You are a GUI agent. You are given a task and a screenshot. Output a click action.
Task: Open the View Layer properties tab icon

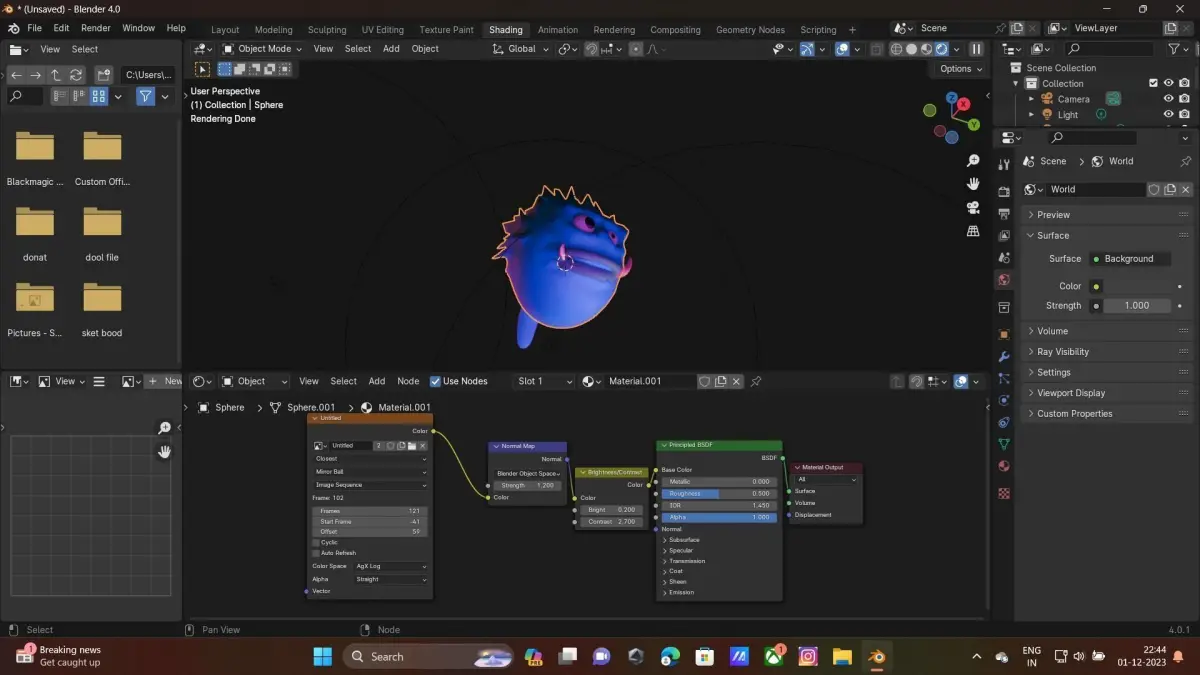(1004, 236)
